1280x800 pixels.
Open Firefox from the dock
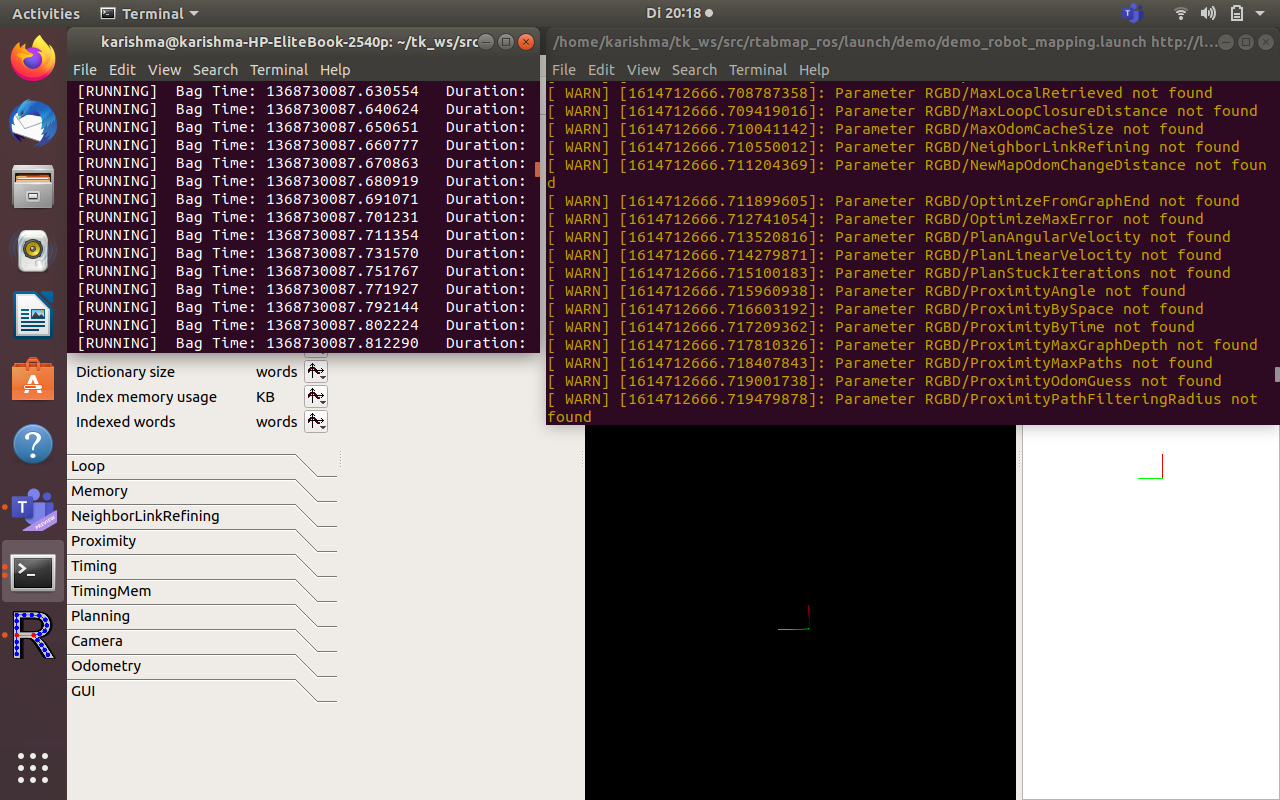pos(33,59)
